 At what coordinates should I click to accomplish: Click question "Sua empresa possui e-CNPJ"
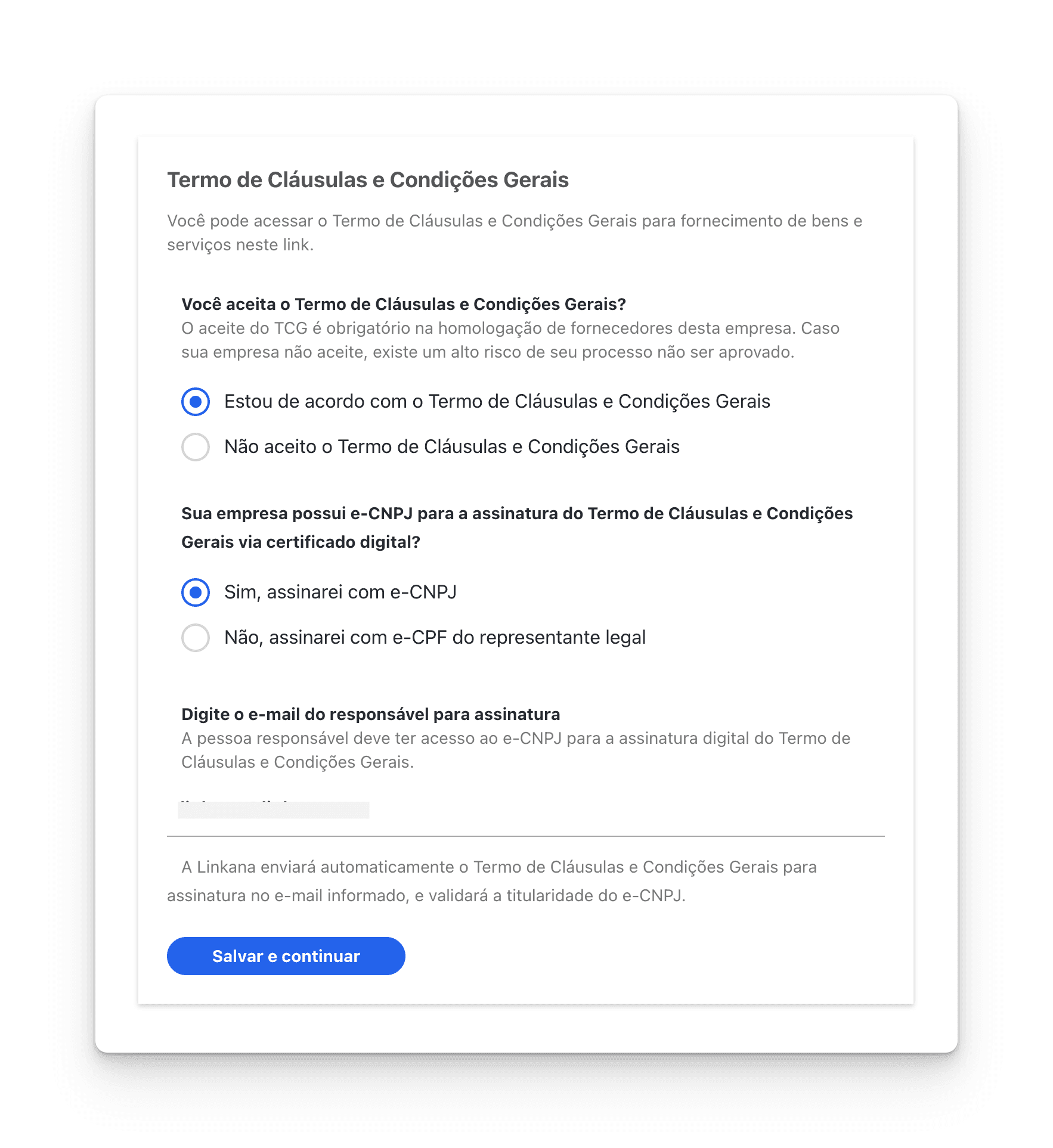click(517, 528)
